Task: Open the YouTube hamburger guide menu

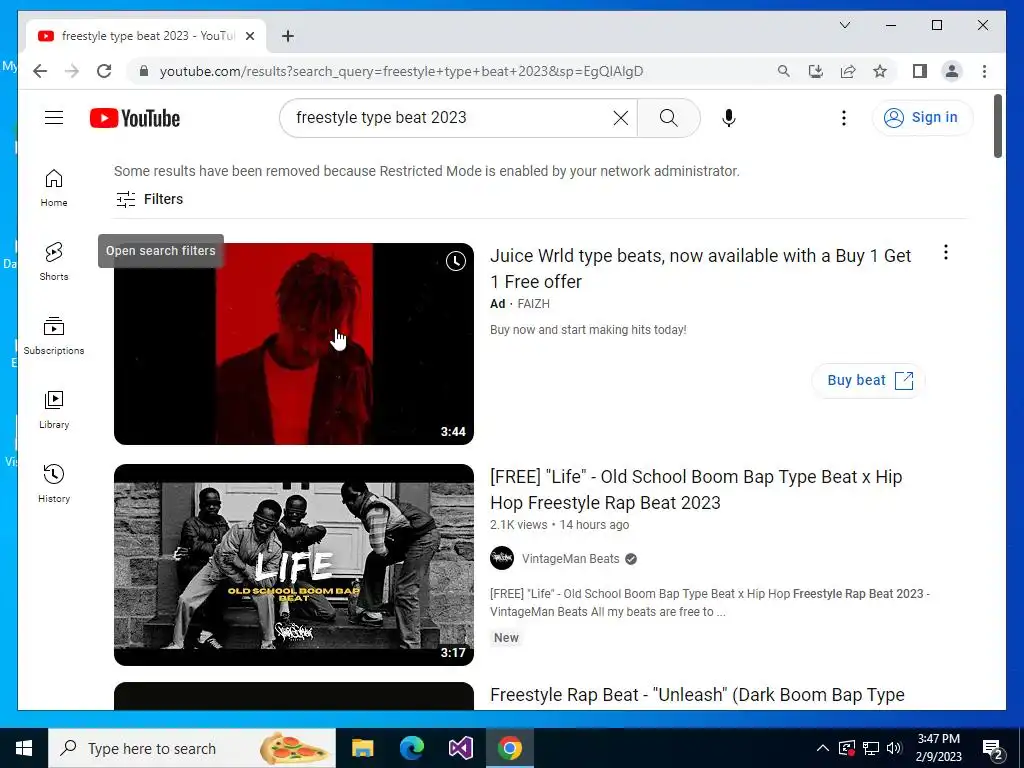Action: 54,118
